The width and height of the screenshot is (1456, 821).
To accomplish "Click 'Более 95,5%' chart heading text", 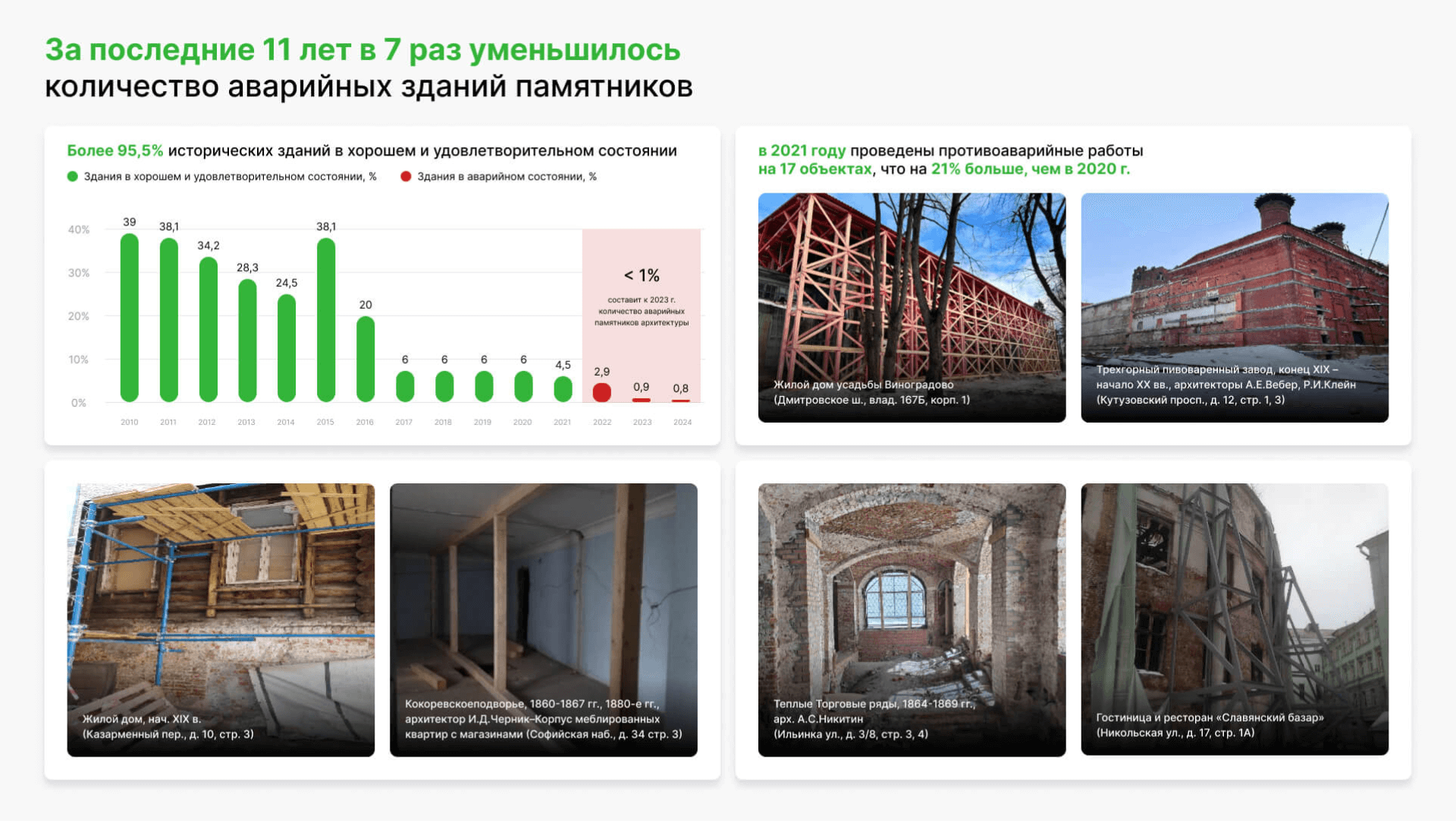I will 115,151.
